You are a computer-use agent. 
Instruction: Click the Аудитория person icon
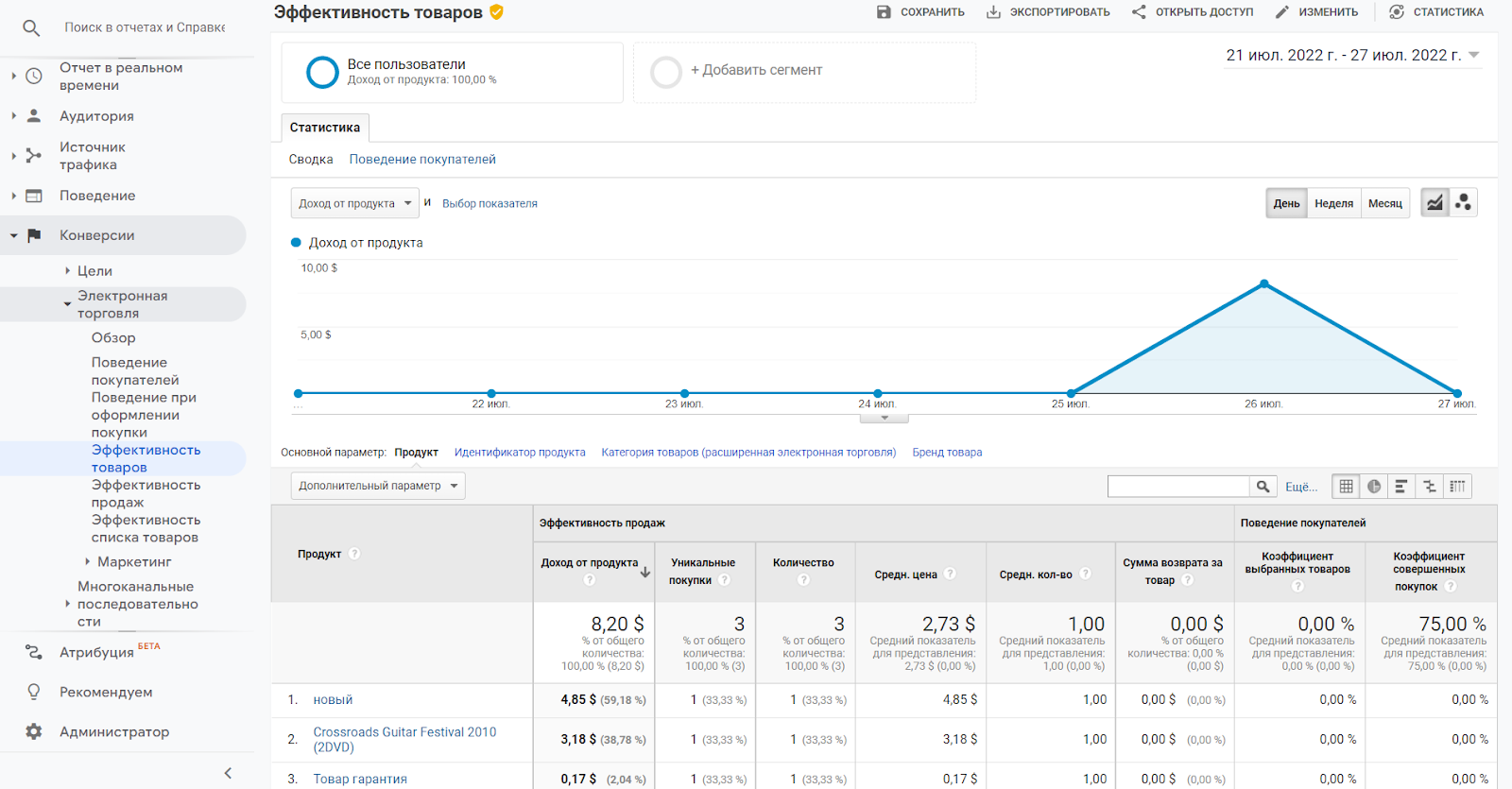coord(34,116)
